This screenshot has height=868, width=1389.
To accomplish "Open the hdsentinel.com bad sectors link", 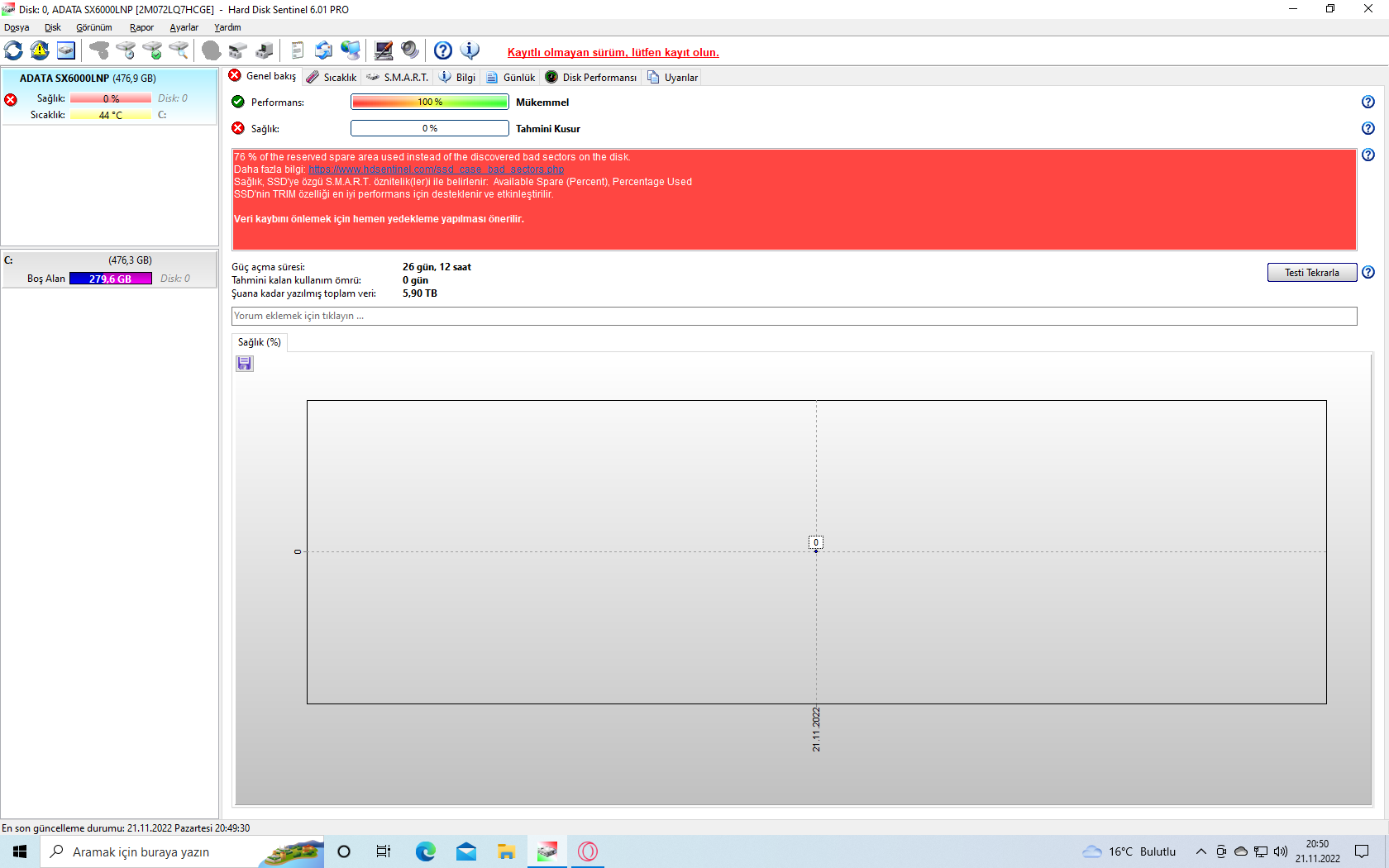I will coord(437,169).
